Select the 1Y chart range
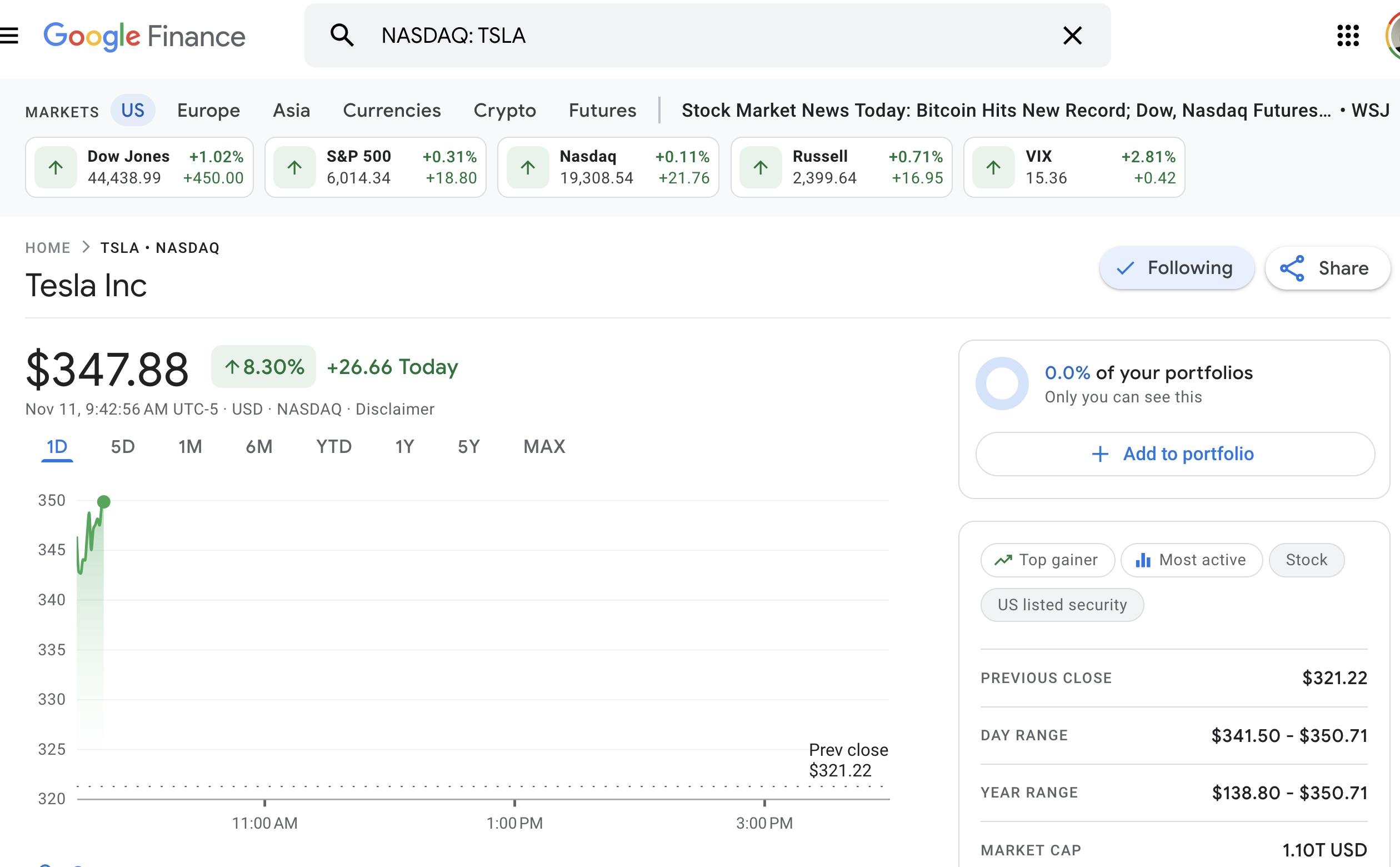1400x867 pixels. click(404, 447)
